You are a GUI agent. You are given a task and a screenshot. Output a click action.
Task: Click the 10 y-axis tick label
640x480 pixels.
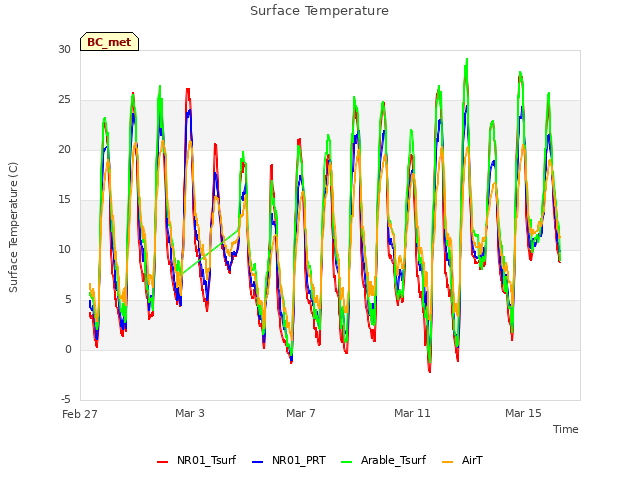tap(64, 249)
